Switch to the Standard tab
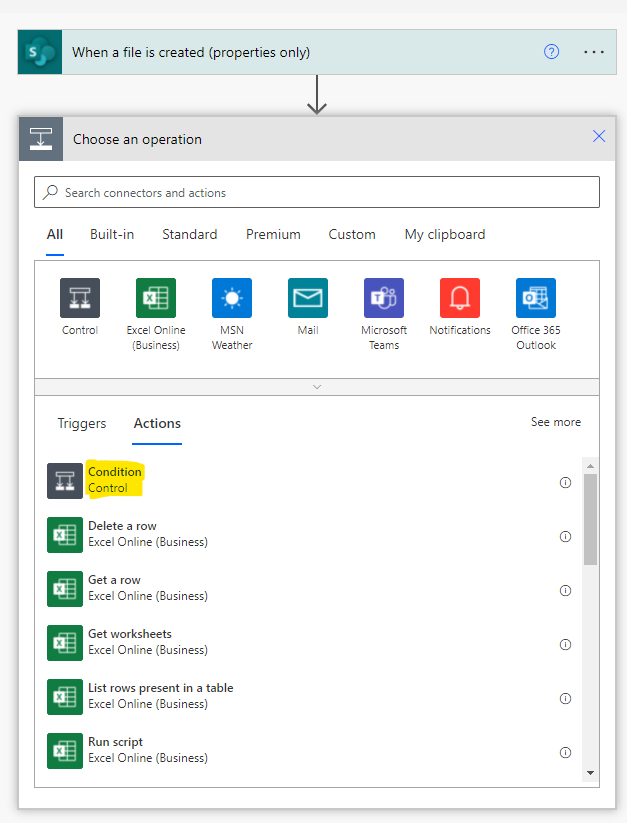The width and height of the screenshot is (627, 823). (x=189, y=234)
